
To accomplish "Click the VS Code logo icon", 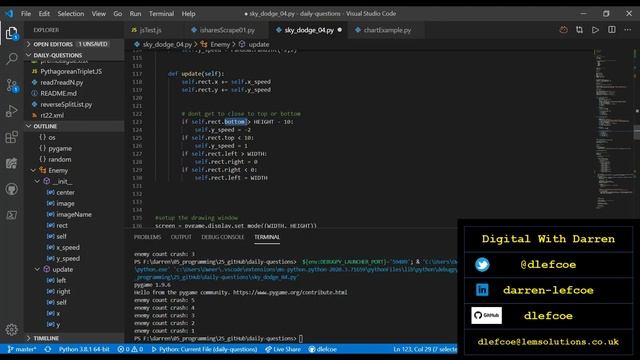I will coord(9,13).
